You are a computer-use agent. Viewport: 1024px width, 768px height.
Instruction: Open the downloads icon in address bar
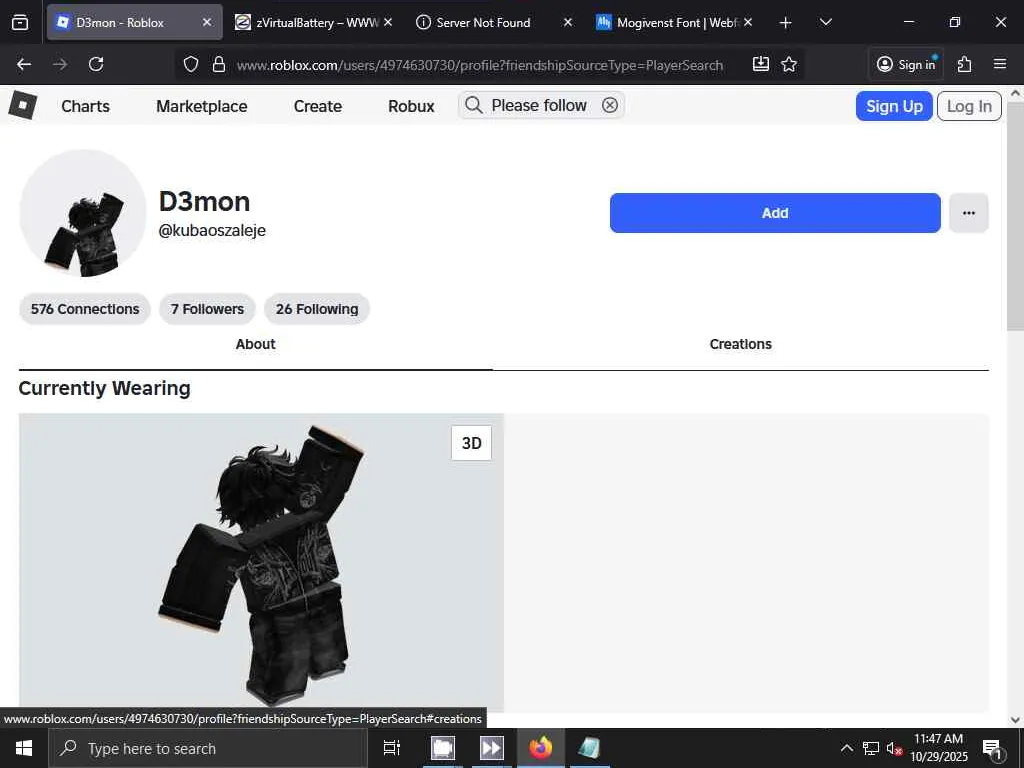pyautogui.click(x=761, y=64)
